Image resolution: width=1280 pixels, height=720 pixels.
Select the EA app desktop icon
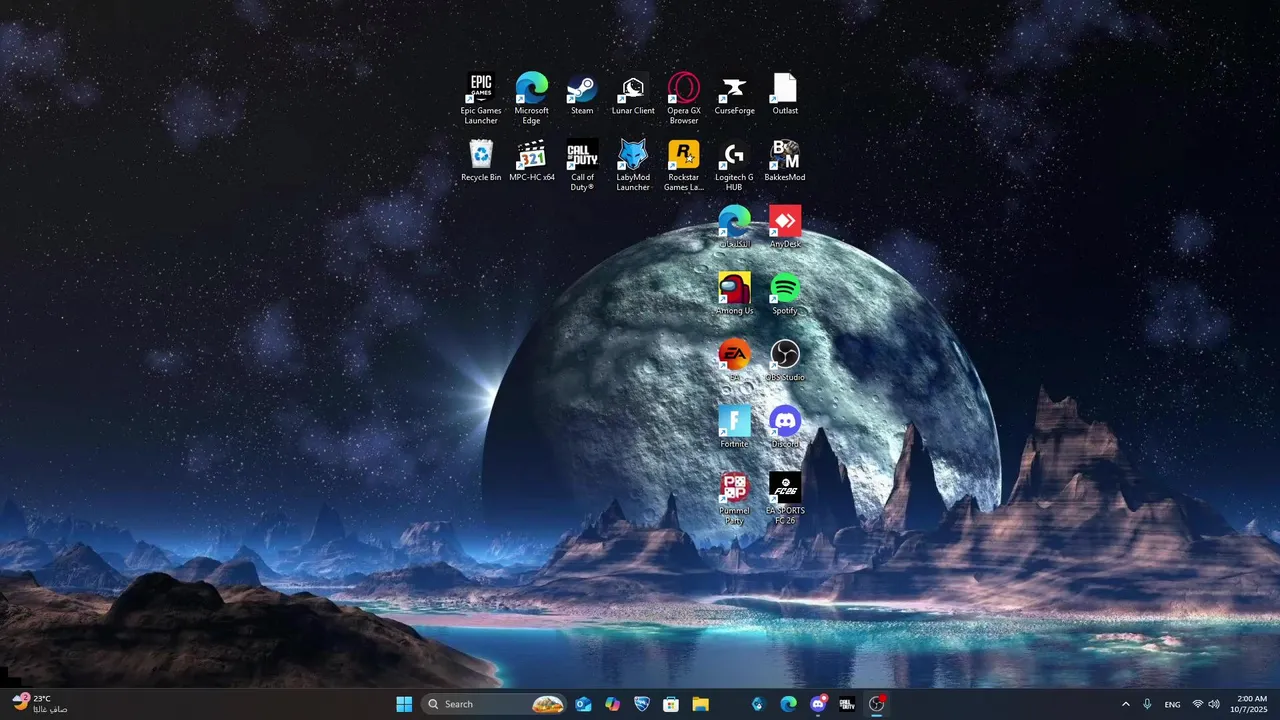[734, 361]
